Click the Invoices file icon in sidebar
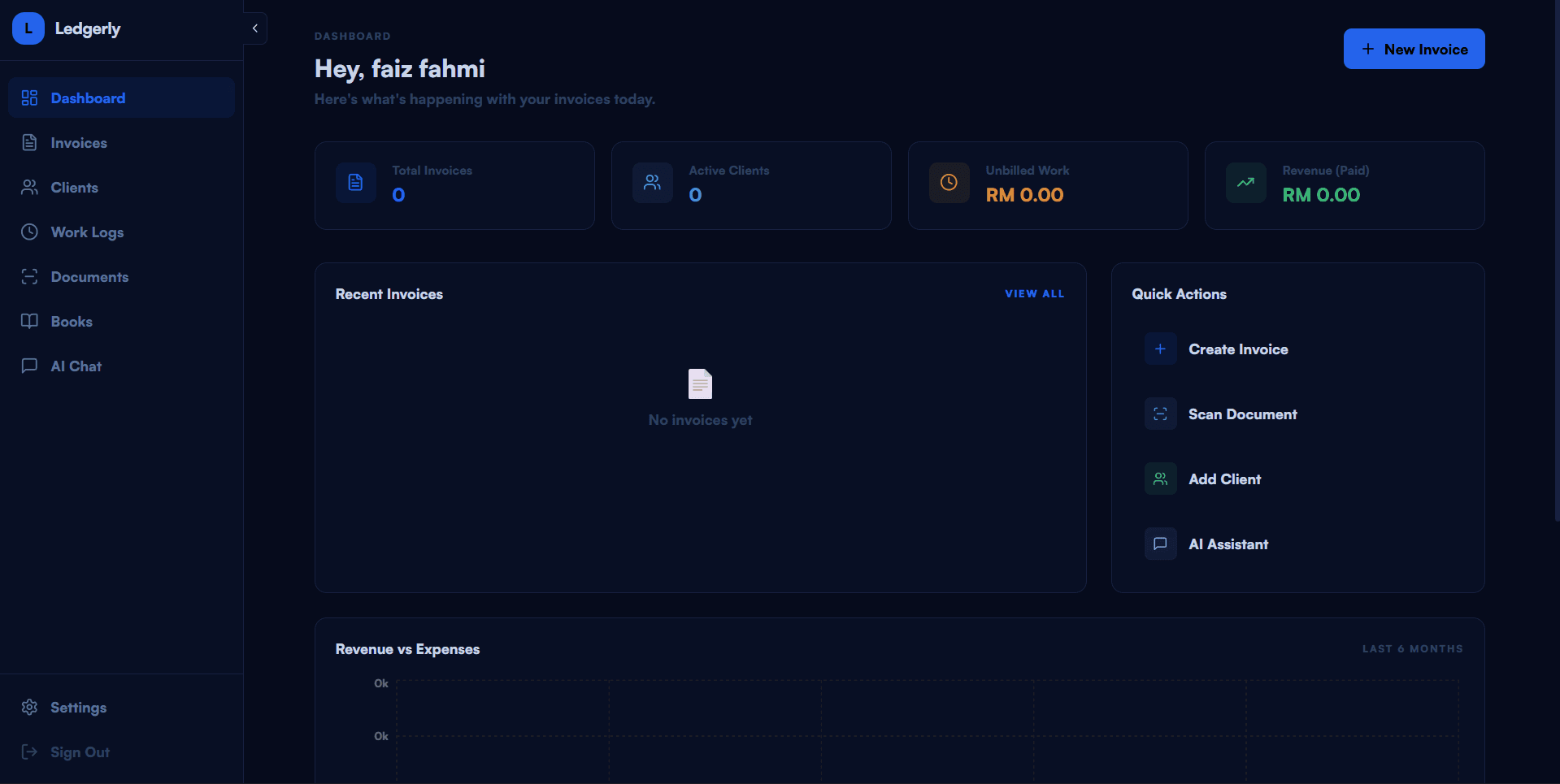This screenshot has height=784, width=1560. [x=29, y=142]
